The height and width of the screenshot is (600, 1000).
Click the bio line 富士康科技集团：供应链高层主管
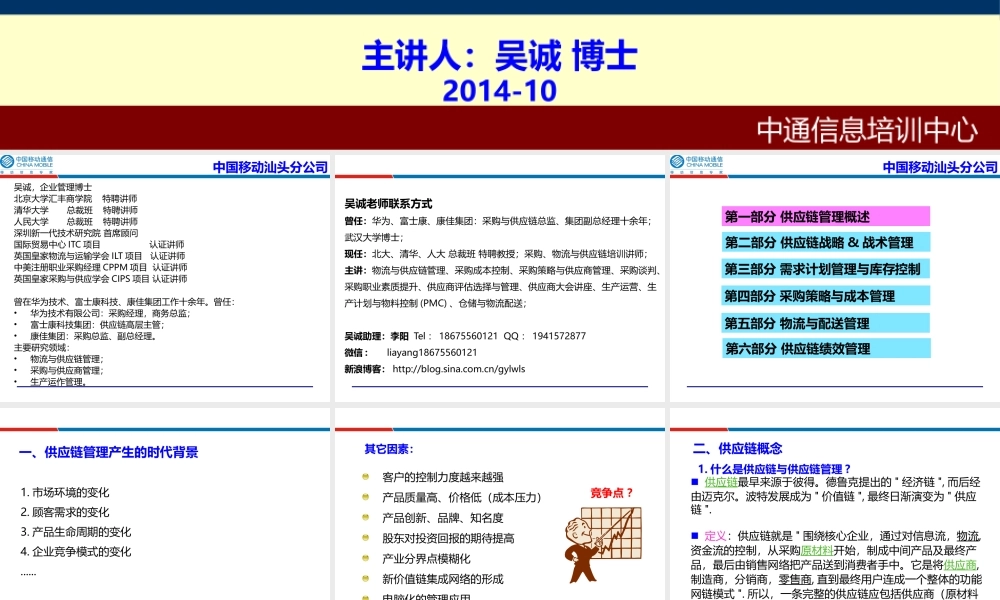tap(97, 325)
